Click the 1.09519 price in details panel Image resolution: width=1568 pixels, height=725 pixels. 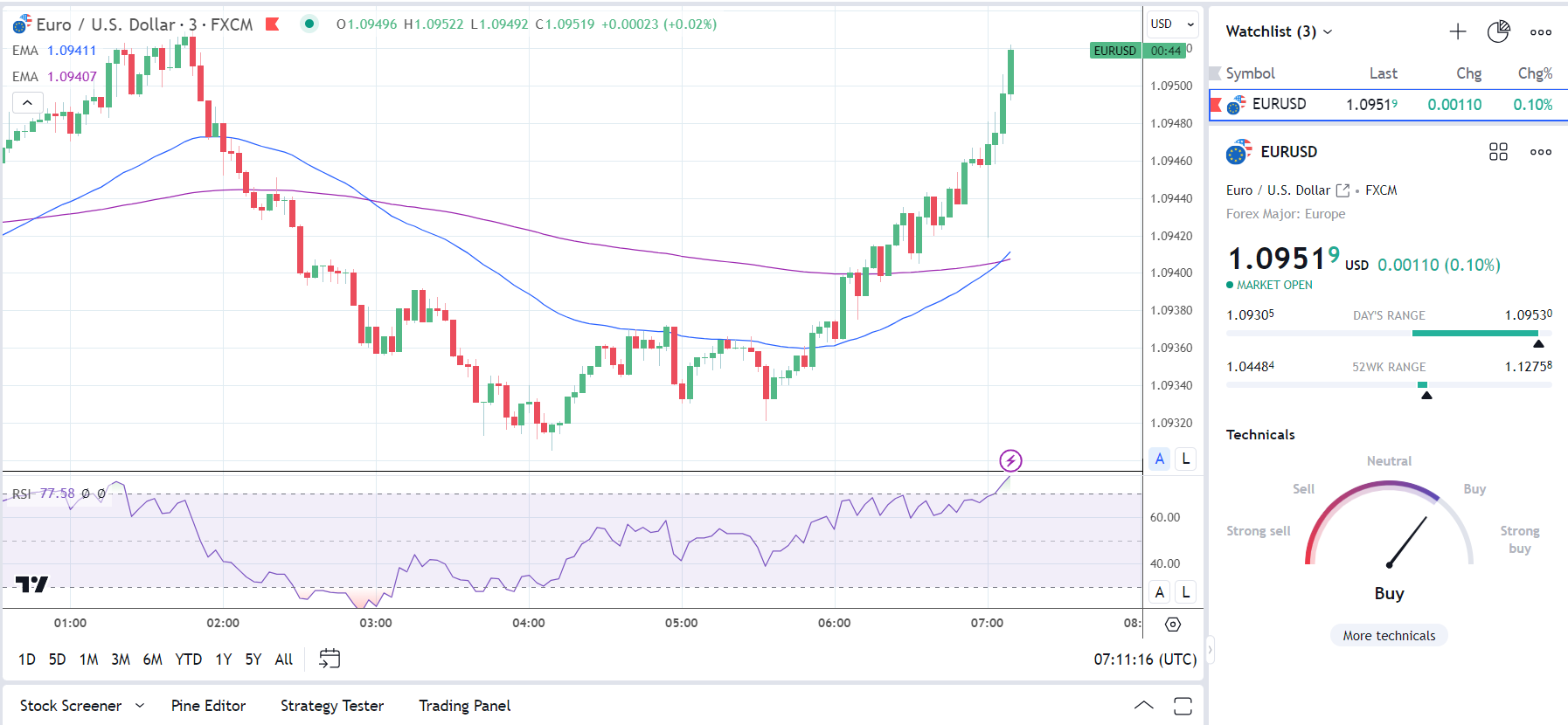click(x=1283, y=259)
